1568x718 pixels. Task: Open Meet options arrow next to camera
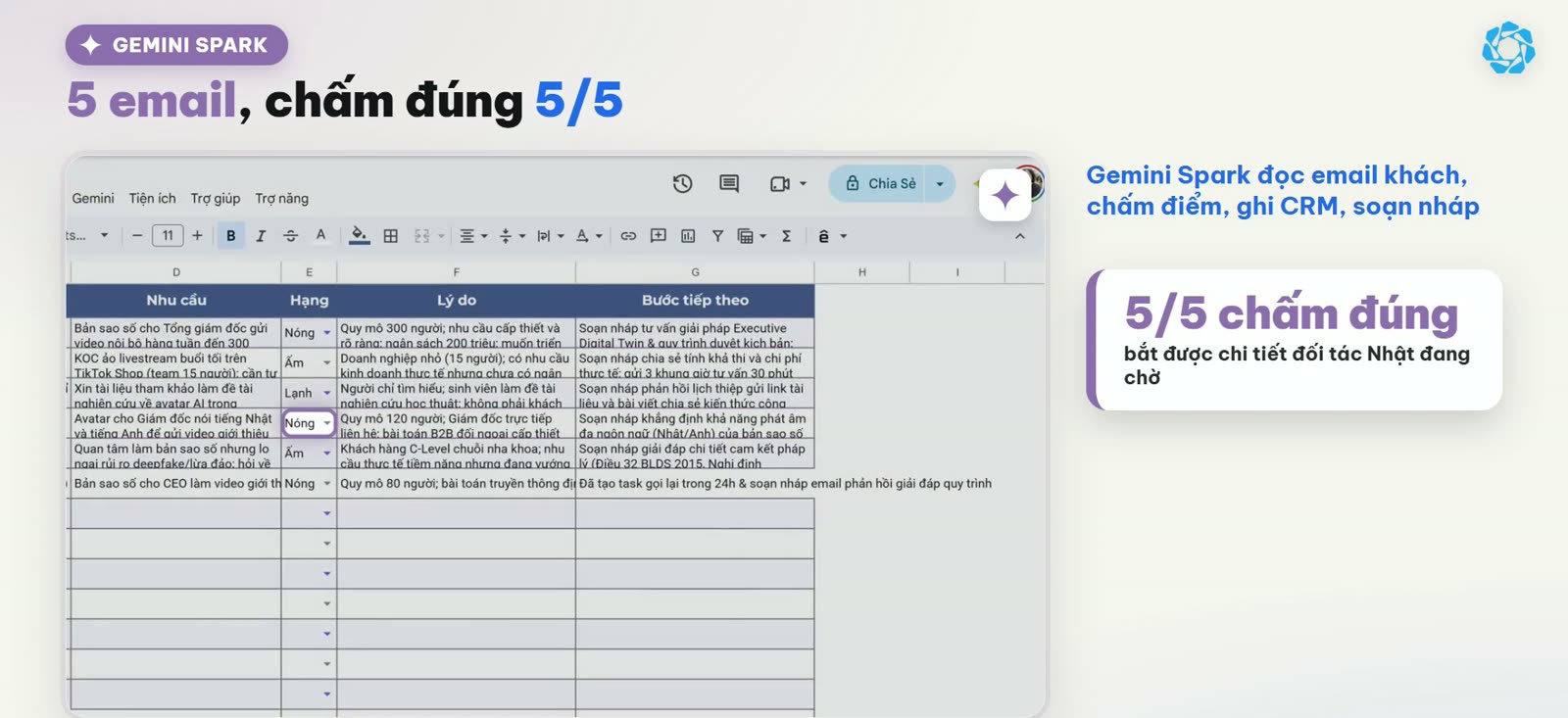point(803,183)
